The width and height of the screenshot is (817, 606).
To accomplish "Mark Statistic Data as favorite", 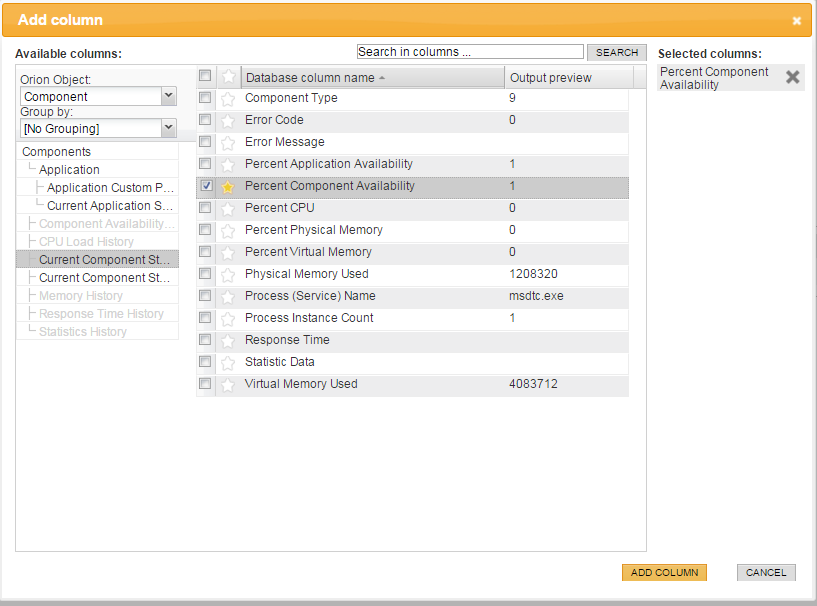I will click(228, 363).
